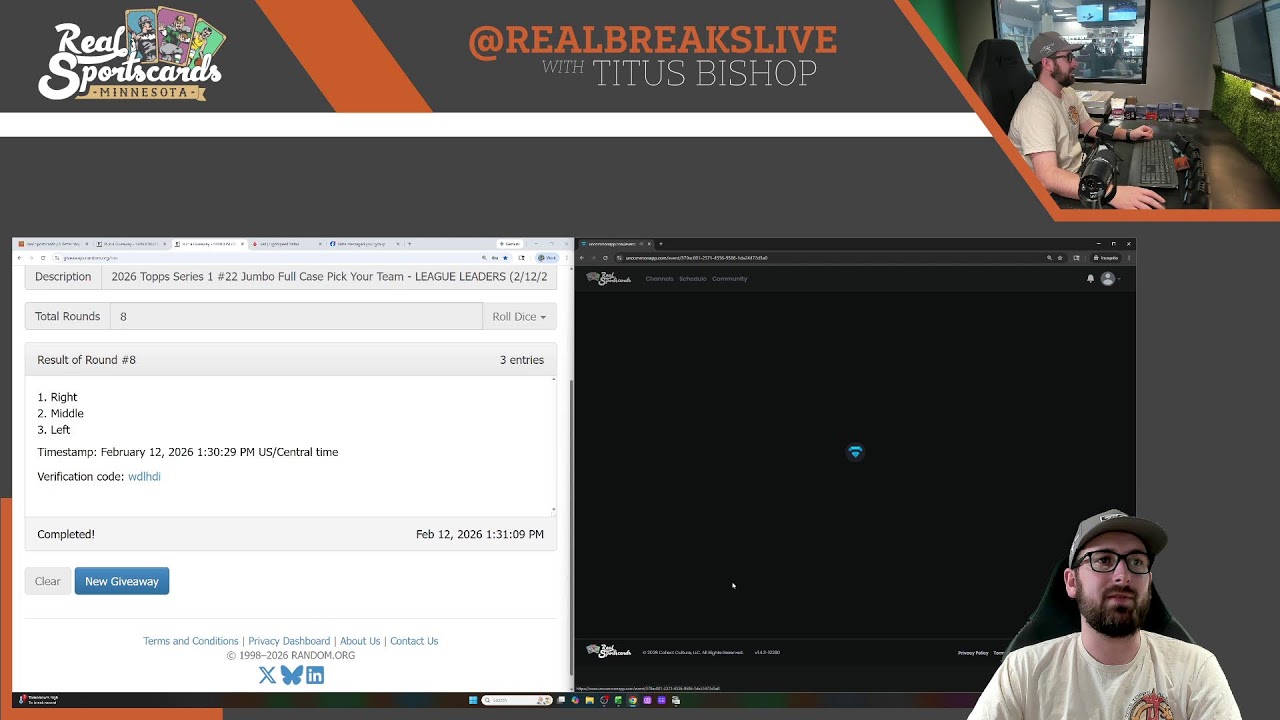Open the Schedule menu item
The image size is (1280, 720).
pos(693,279)
